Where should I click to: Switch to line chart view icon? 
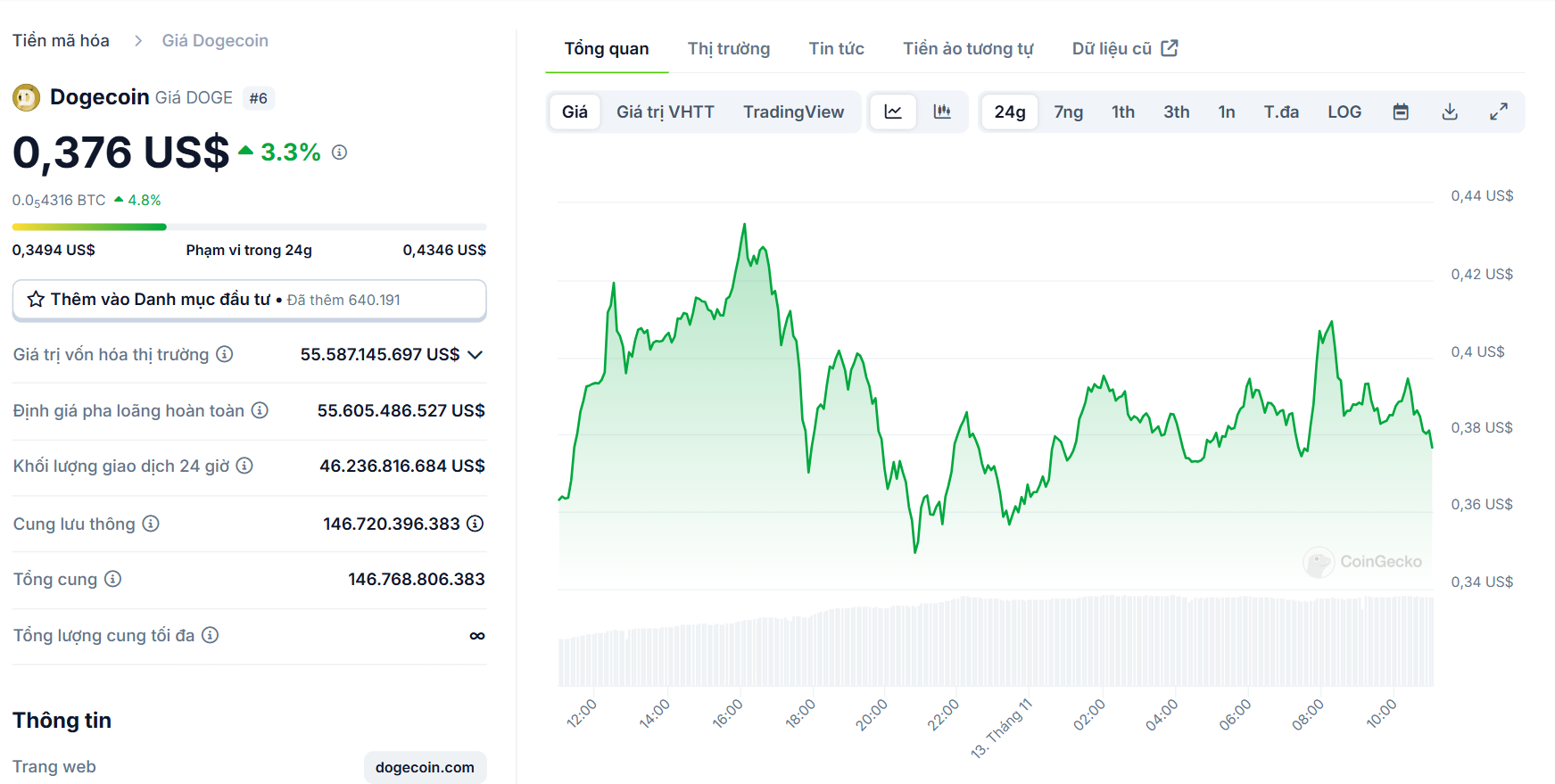coord(893,111)
